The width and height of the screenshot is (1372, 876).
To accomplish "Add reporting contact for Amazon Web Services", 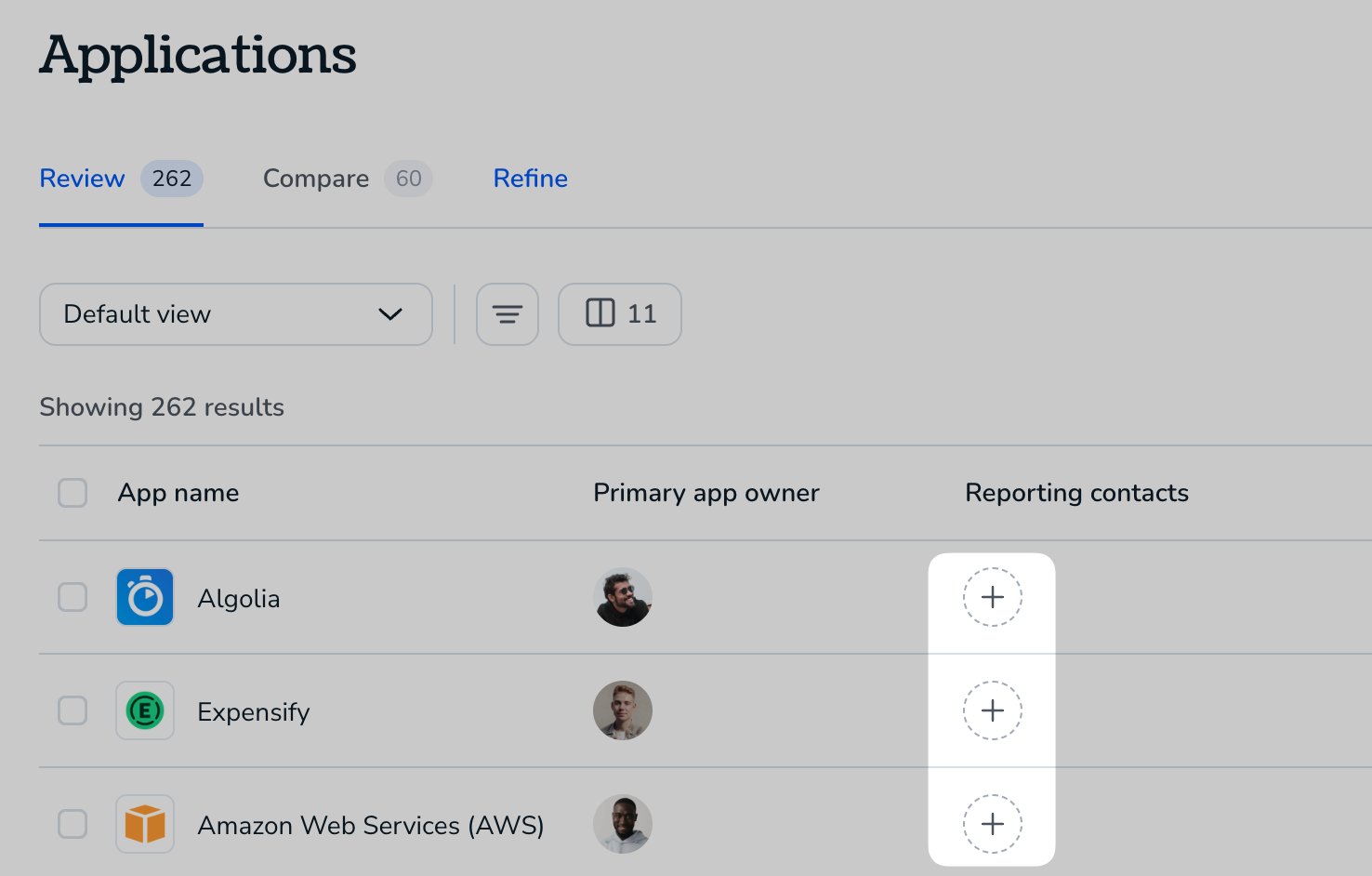I will [993, 824].
